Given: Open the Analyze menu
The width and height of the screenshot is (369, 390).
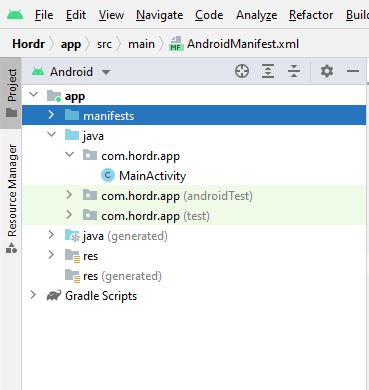Looking at the screenshot, I should coord(256,15).
